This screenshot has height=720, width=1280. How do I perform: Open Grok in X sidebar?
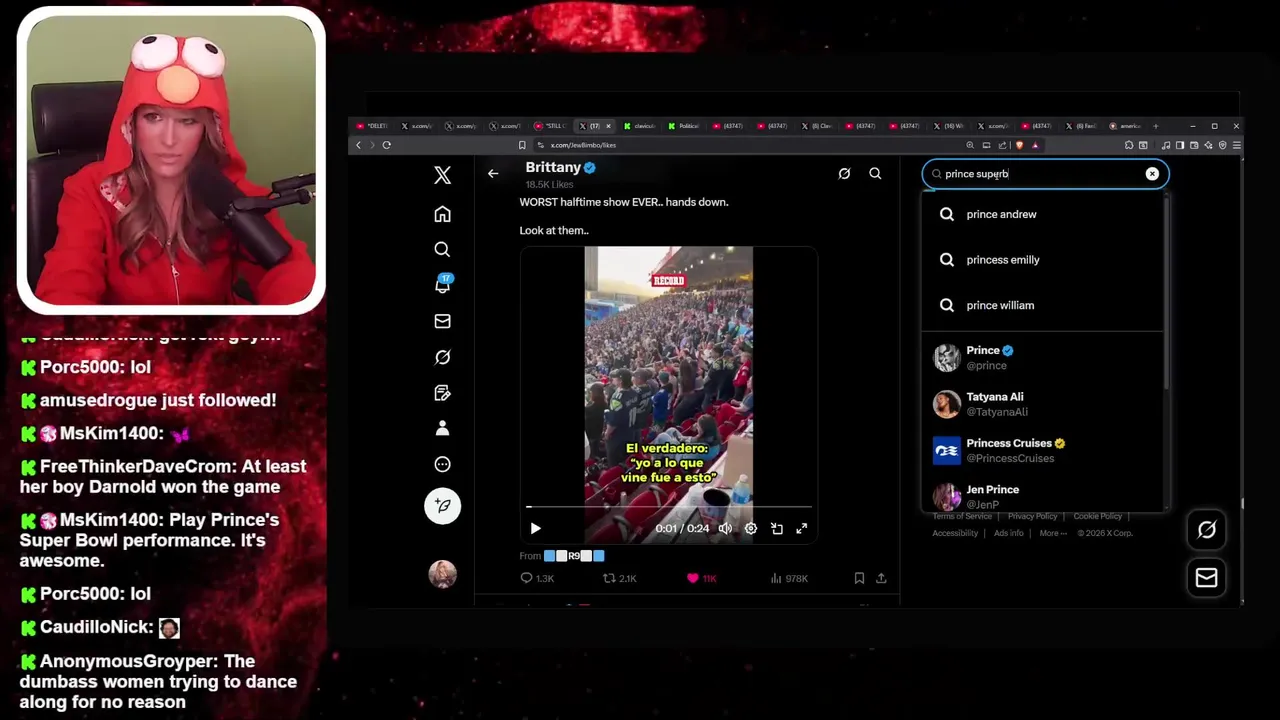tap(442, 357)
